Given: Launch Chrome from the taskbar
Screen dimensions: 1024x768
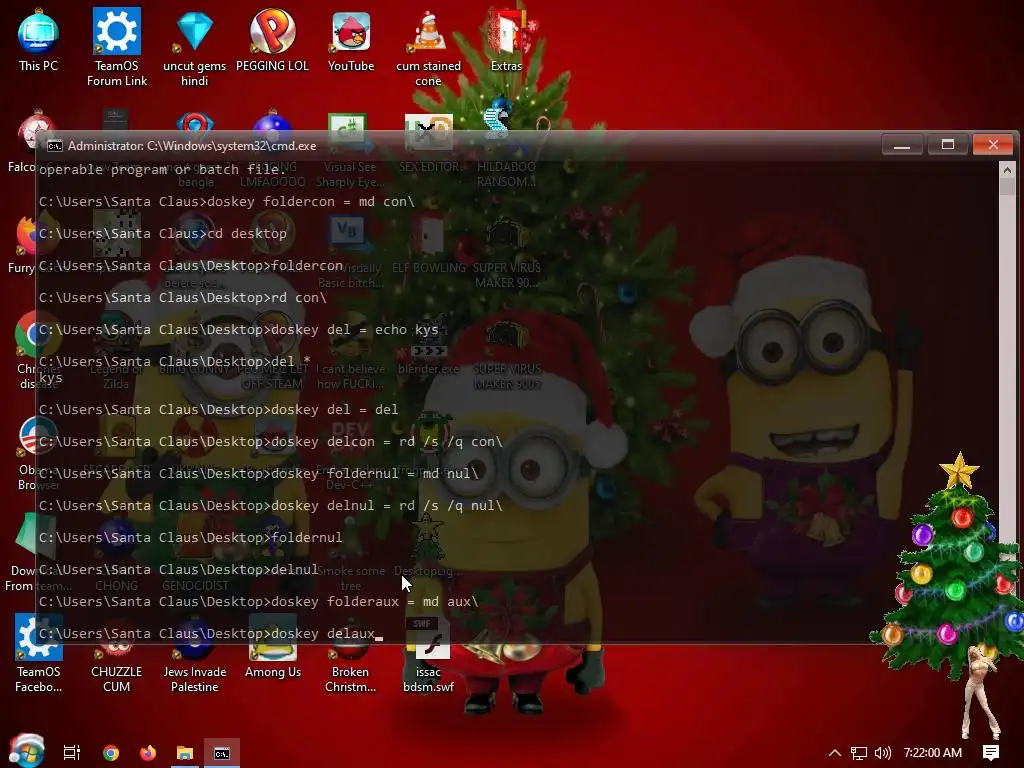Looking at the screenshot, I should coord(111,753).
